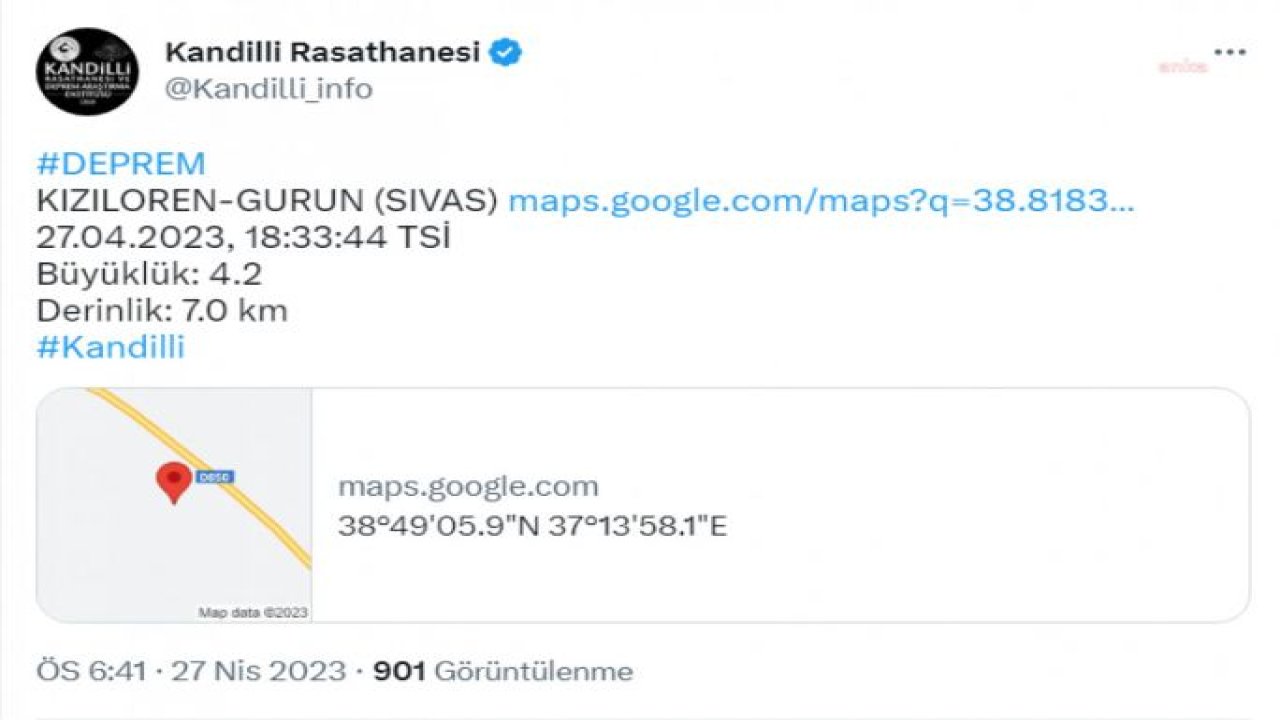The height and width of the screenshot is (720, 1280).
Task: Click the Map data ©2023 attribution
Action: point(253,612)
